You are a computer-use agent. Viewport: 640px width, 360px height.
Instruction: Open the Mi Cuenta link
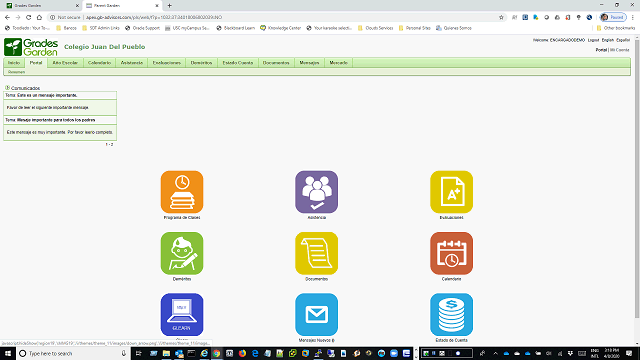point(620,50)
